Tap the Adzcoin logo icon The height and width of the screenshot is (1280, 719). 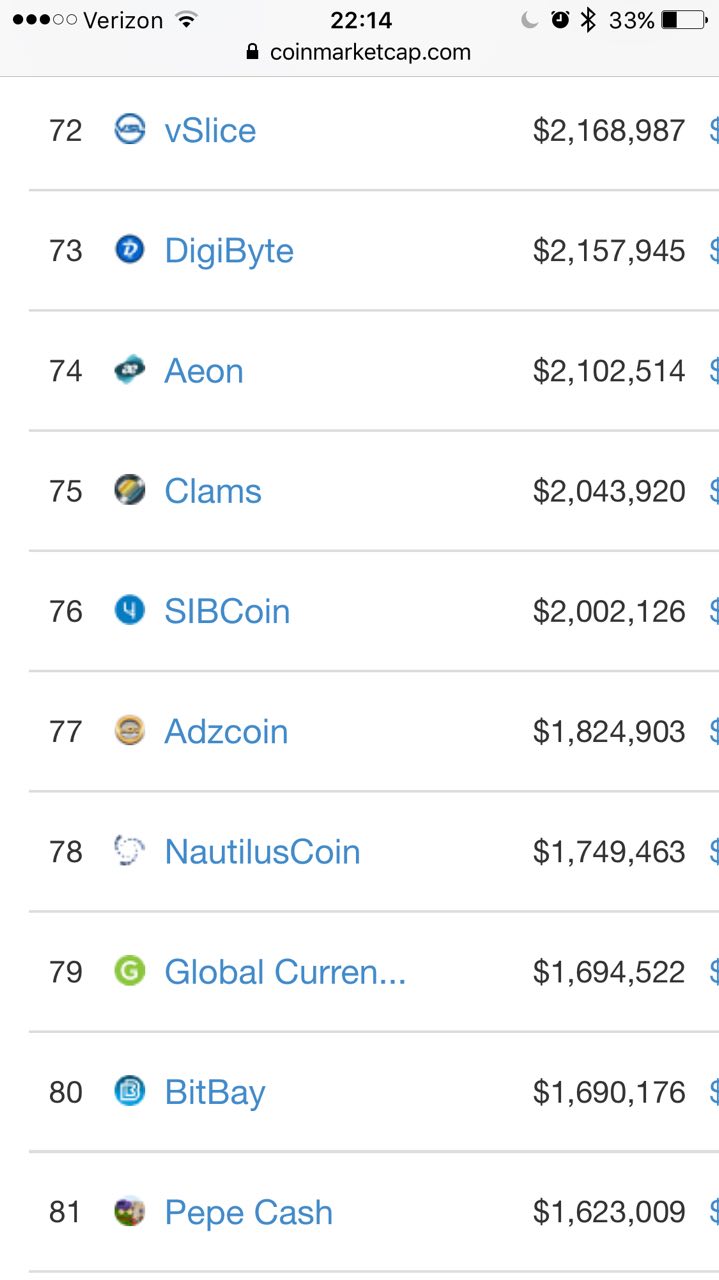tap(130, 731)
